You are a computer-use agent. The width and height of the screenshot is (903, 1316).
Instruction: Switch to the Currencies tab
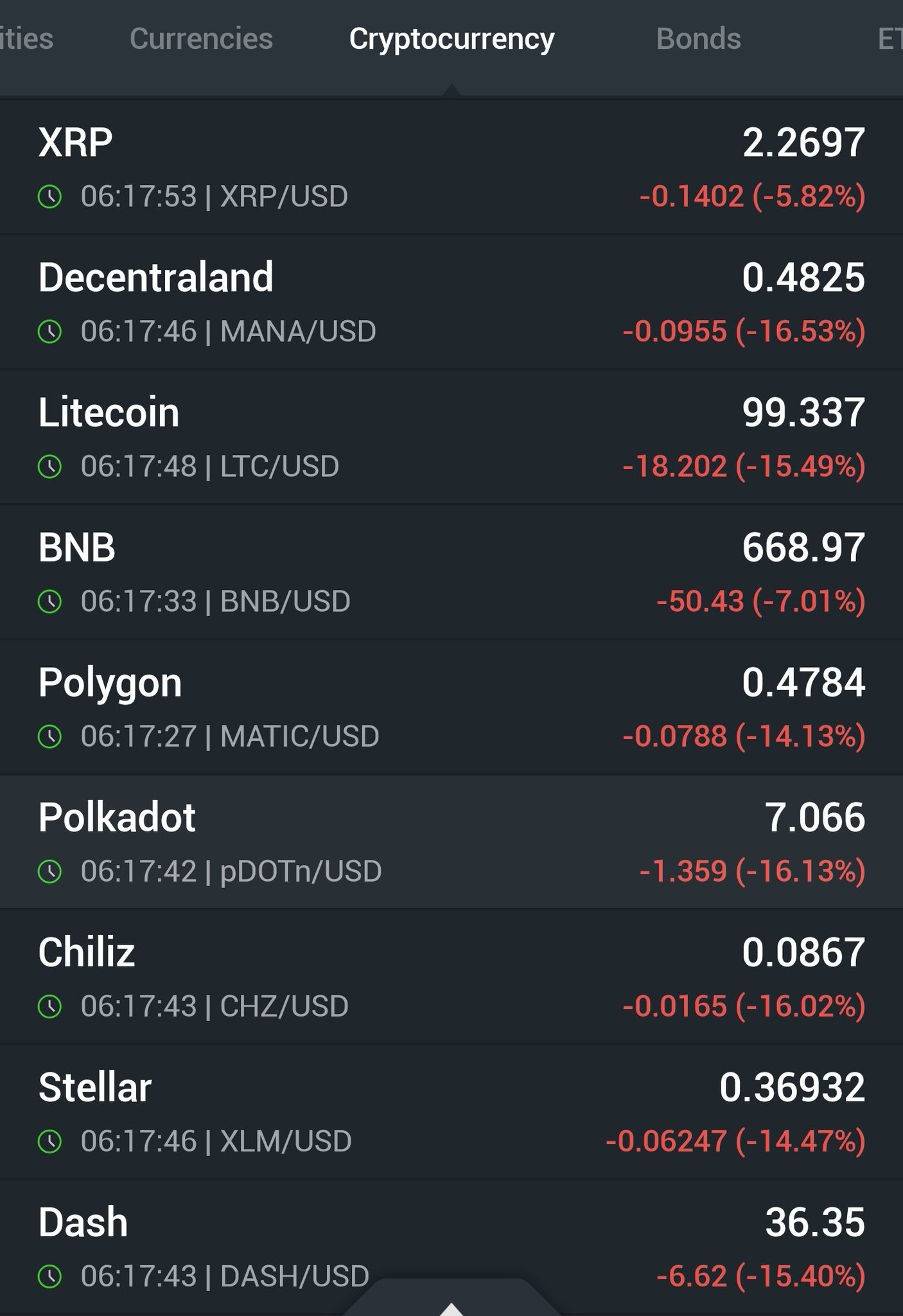click(x=201, y=39)
